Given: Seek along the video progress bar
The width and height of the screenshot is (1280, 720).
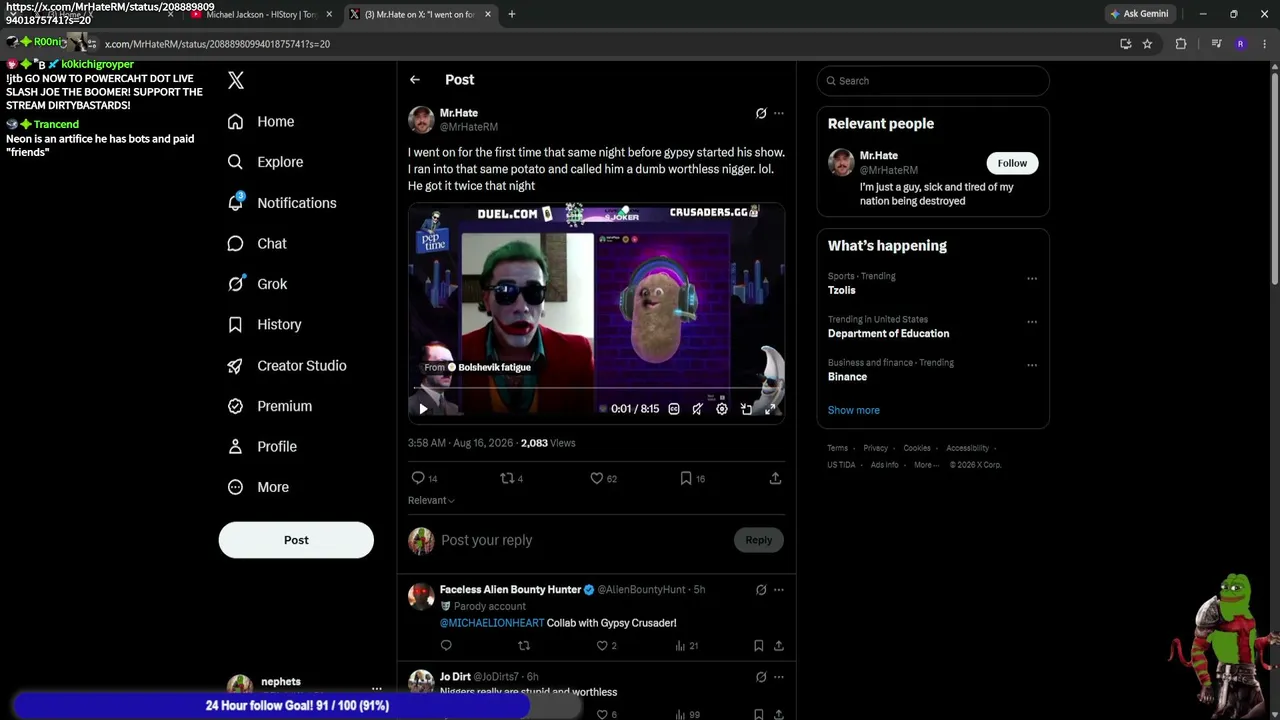Looking at the screenshot, I should 597,387.
